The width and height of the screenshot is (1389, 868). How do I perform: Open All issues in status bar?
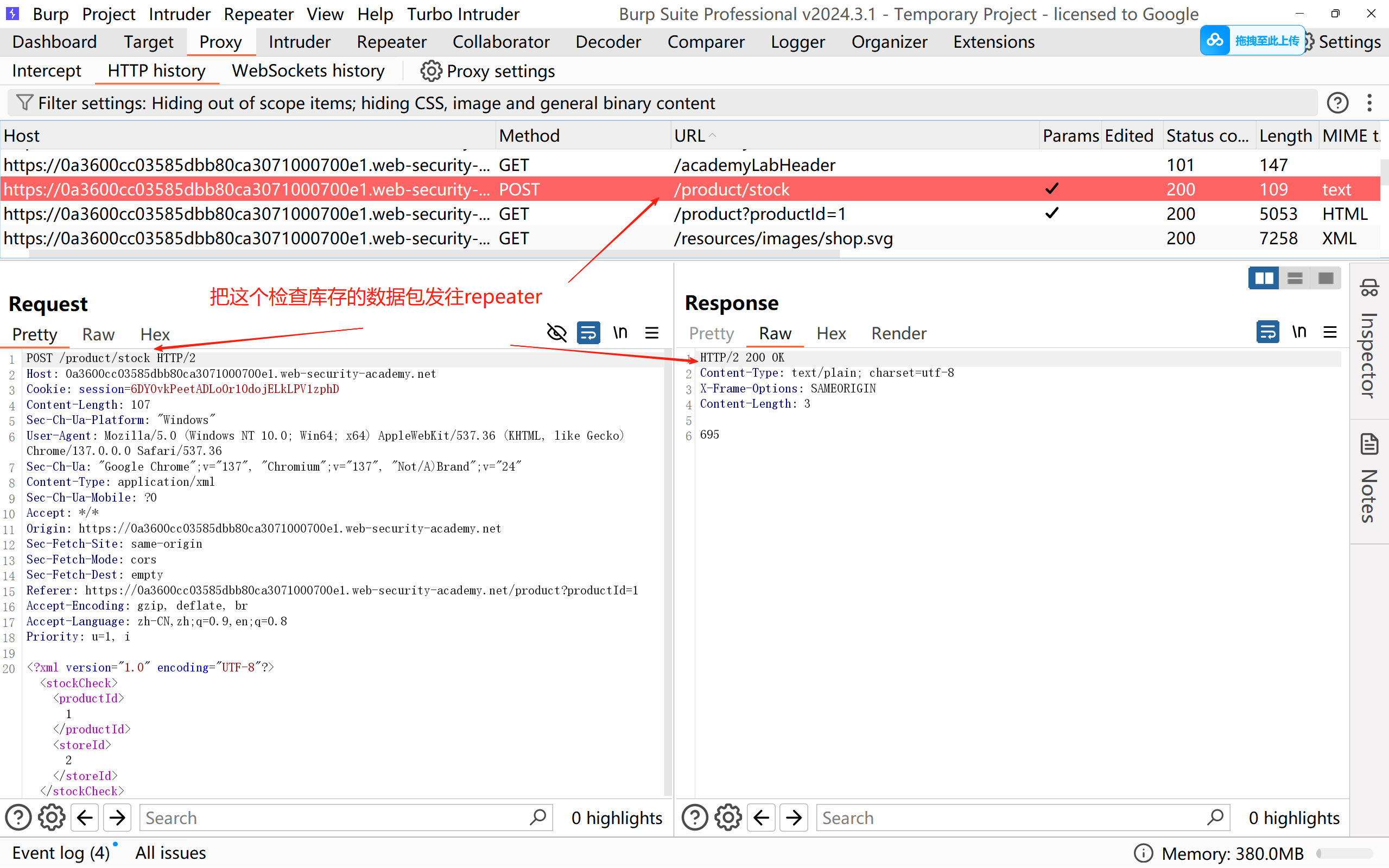(170, 852)
